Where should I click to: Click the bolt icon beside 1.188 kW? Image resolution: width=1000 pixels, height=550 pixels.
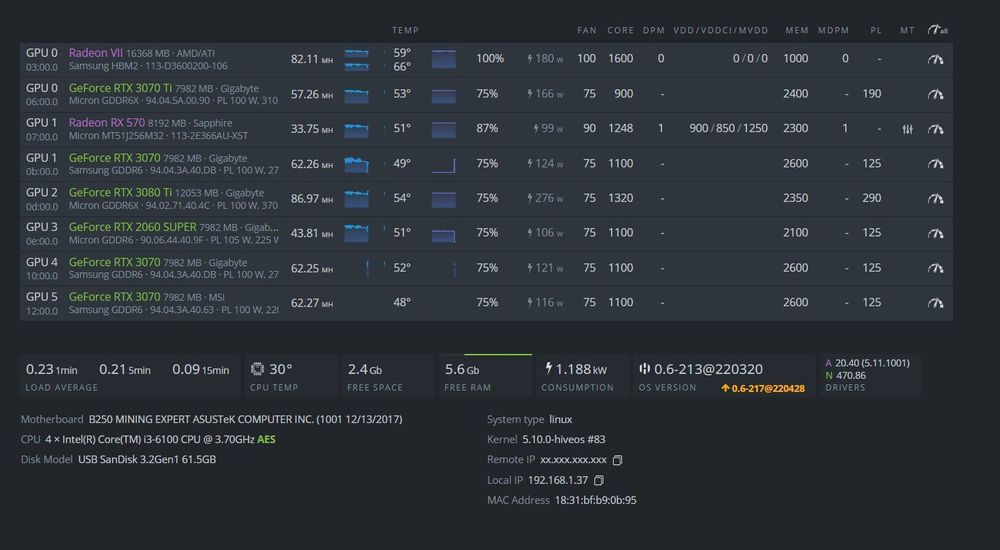pos(548,368)
